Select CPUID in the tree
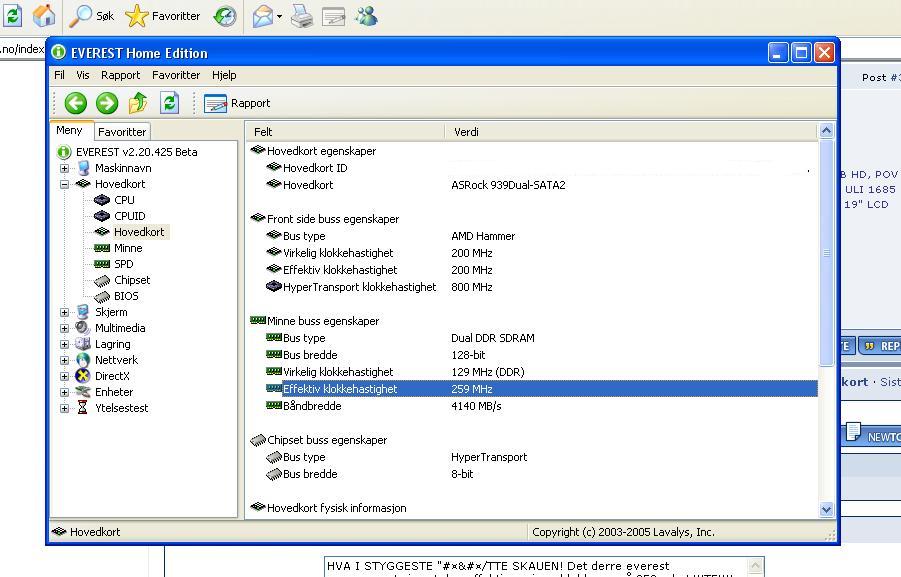The image size is (901, 577). point(130,216)
